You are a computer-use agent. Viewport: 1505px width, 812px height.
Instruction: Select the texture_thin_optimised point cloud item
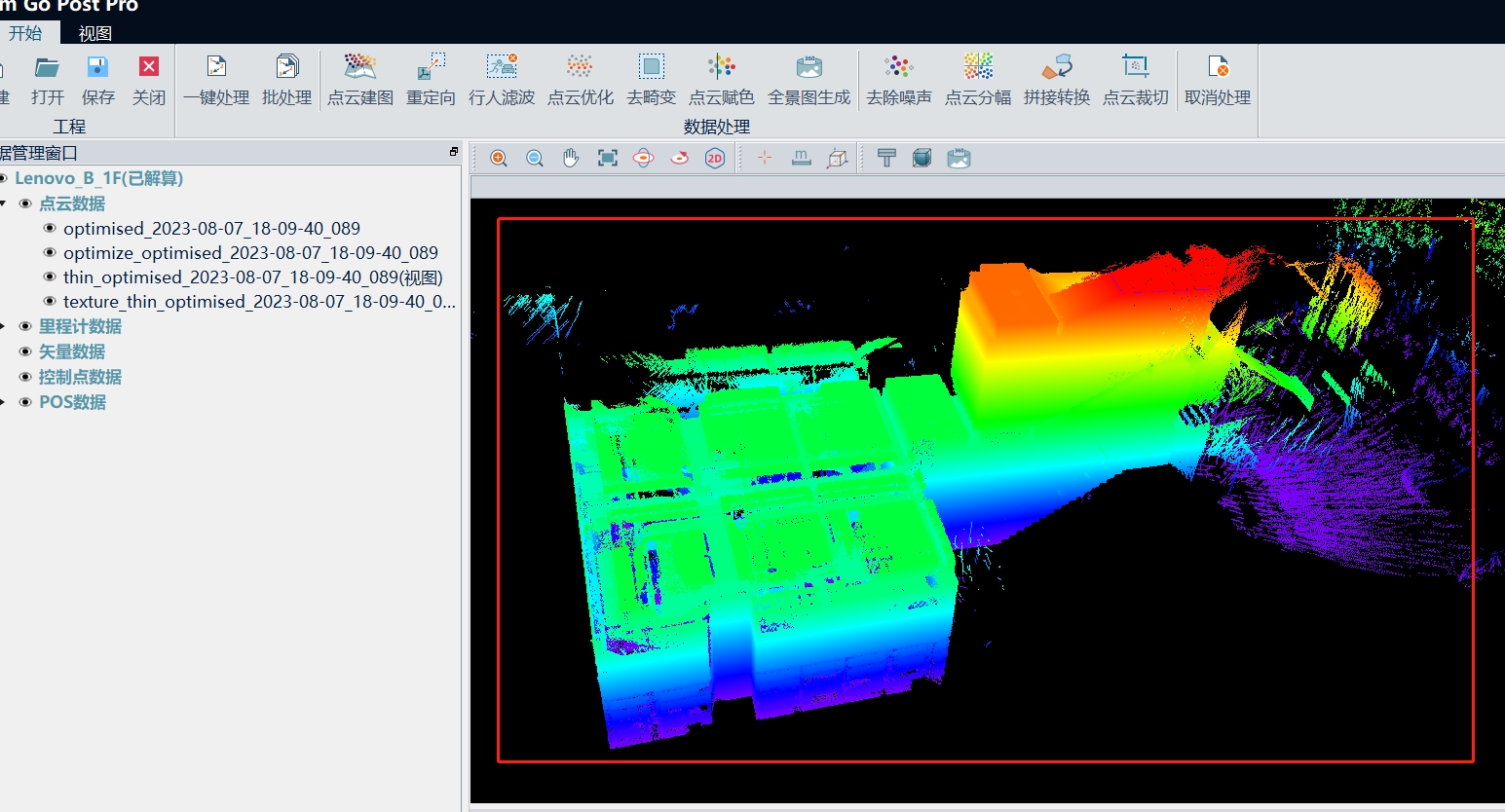[259, 302]
